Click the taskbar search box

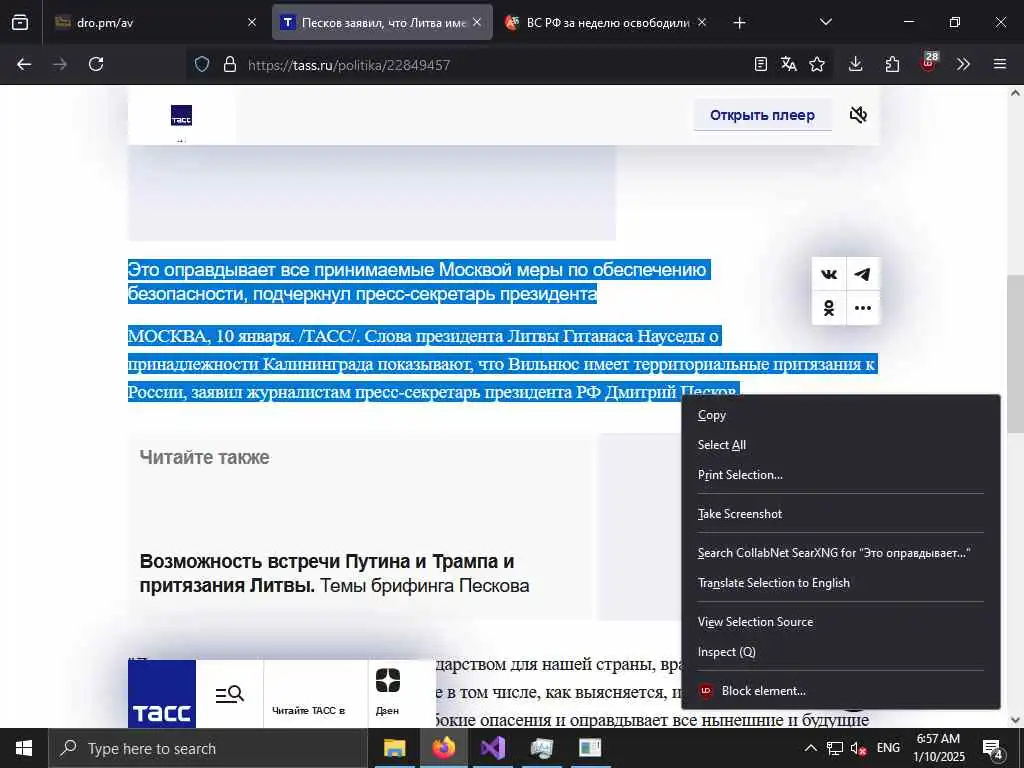tap(208, 748)
